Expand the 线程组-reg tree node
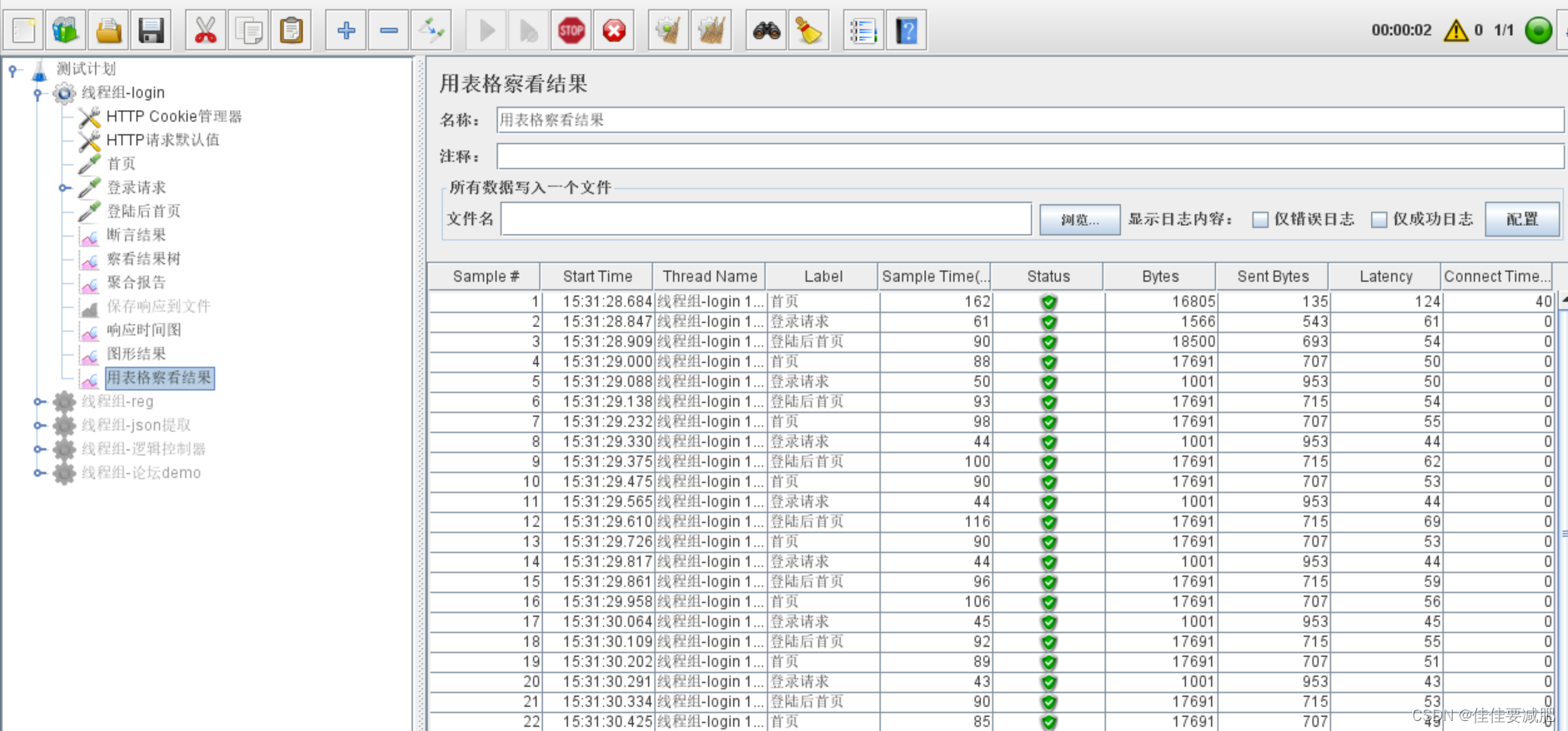 [x=38, y=402]
